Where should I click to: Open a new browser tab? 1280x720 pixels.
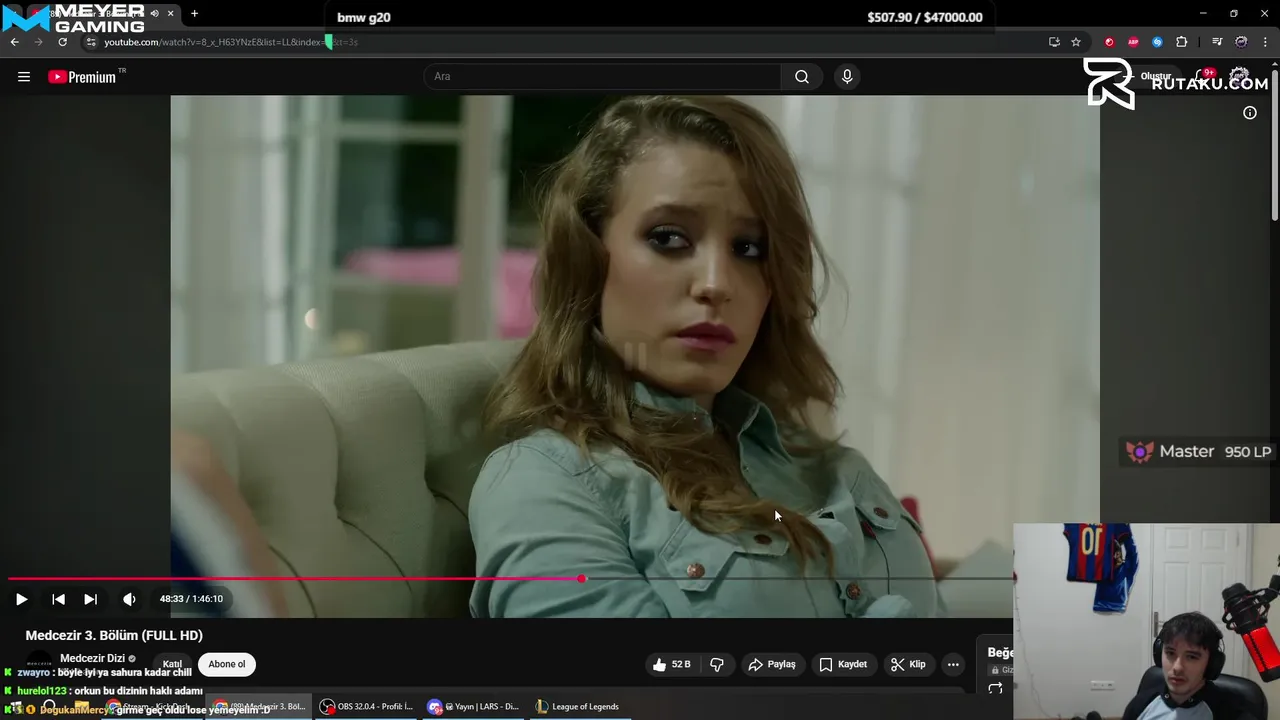click(194, 14)
